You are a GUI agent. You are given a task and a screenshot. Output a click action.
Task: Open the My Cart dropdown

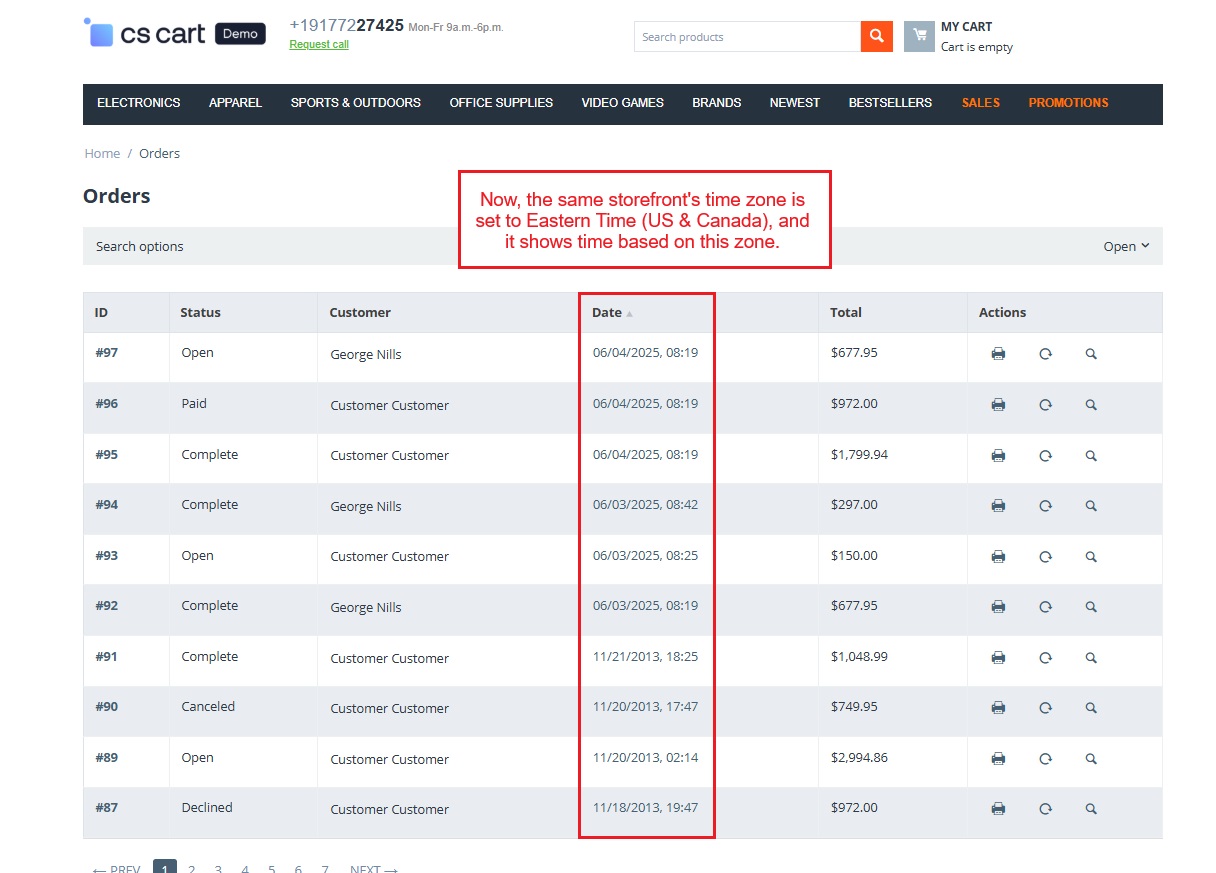(x=966, y=27)
